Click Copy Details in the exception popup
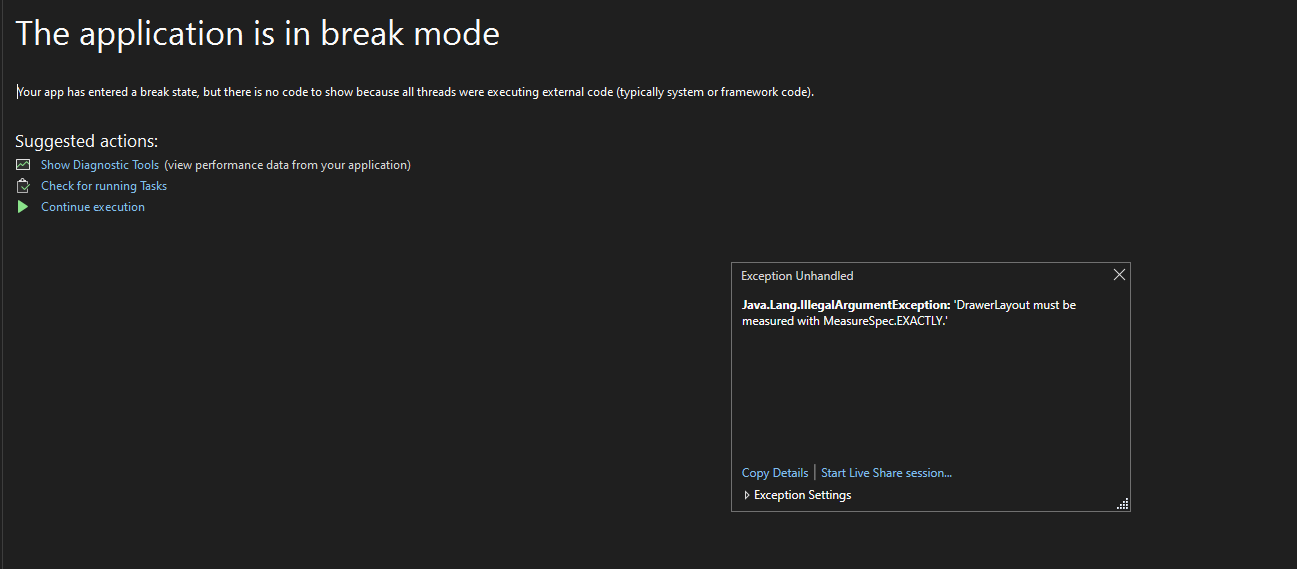1297x569 pixels. pos(775,473)
